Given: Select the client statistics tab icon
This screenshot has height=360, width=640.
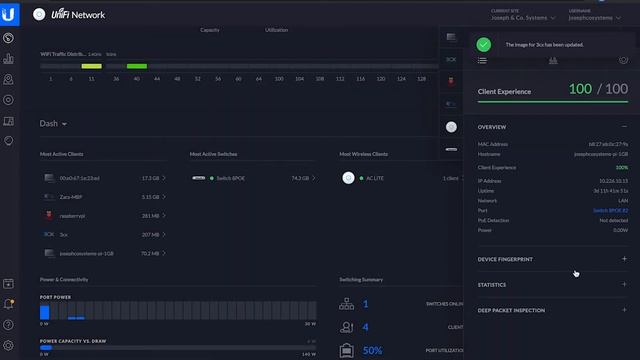Looking at the screenshot, I should point(553,60).
